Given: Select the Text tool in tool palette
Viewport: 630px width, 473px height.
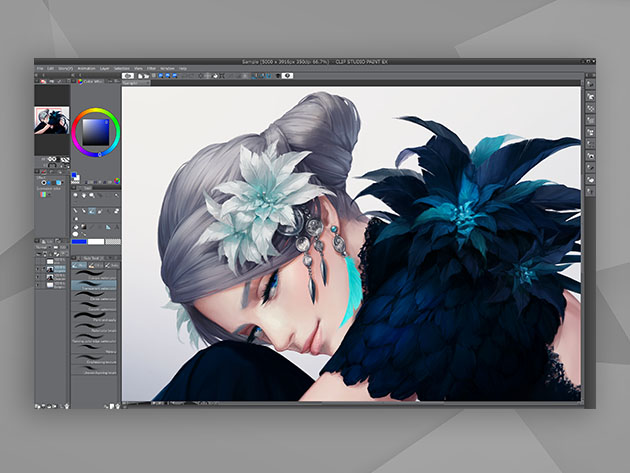Looking at the screenshot, I should 117,227.
